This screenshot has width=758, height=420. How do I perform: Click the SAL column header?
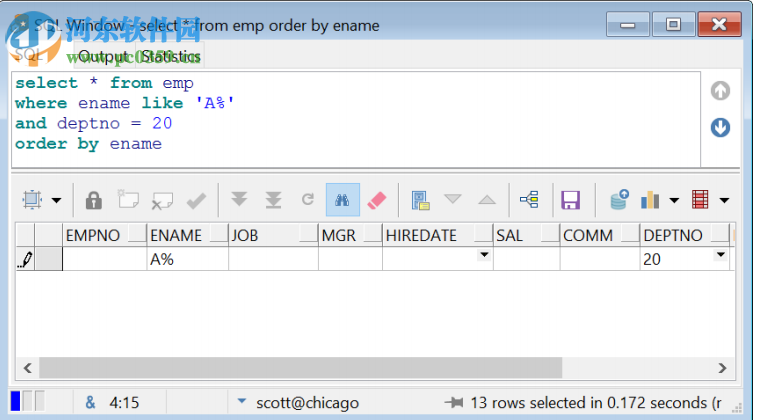click(526, 235)
